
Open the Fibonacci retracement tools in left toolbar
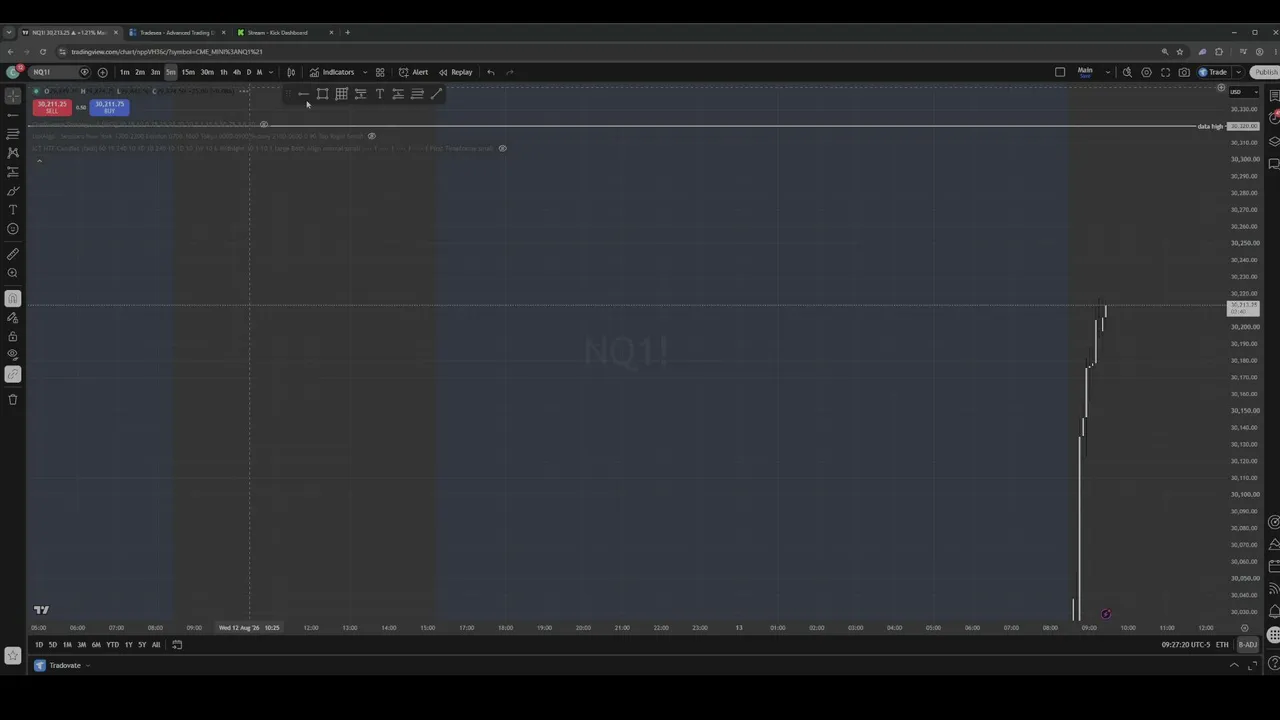click(13, 134)
